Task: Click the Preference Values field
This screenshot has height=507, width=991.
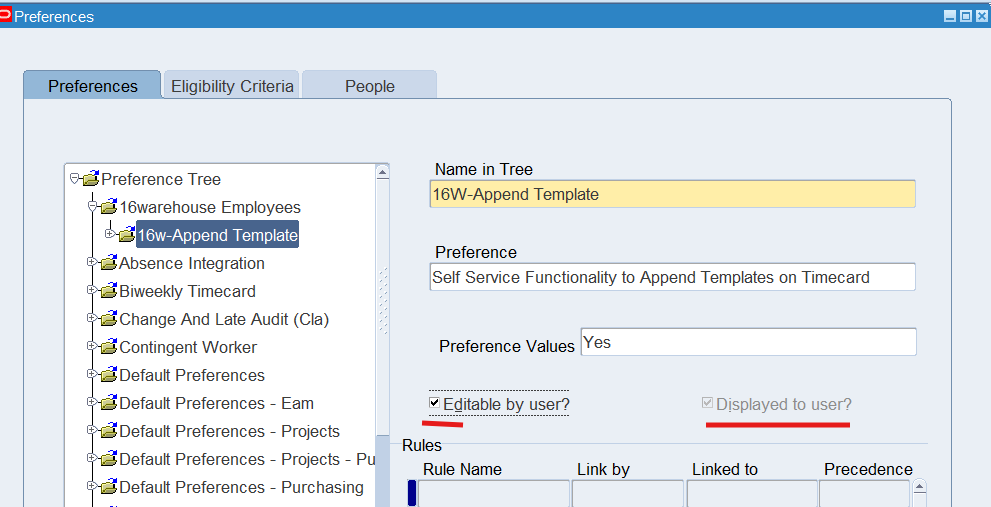Action: coord(747,342)
